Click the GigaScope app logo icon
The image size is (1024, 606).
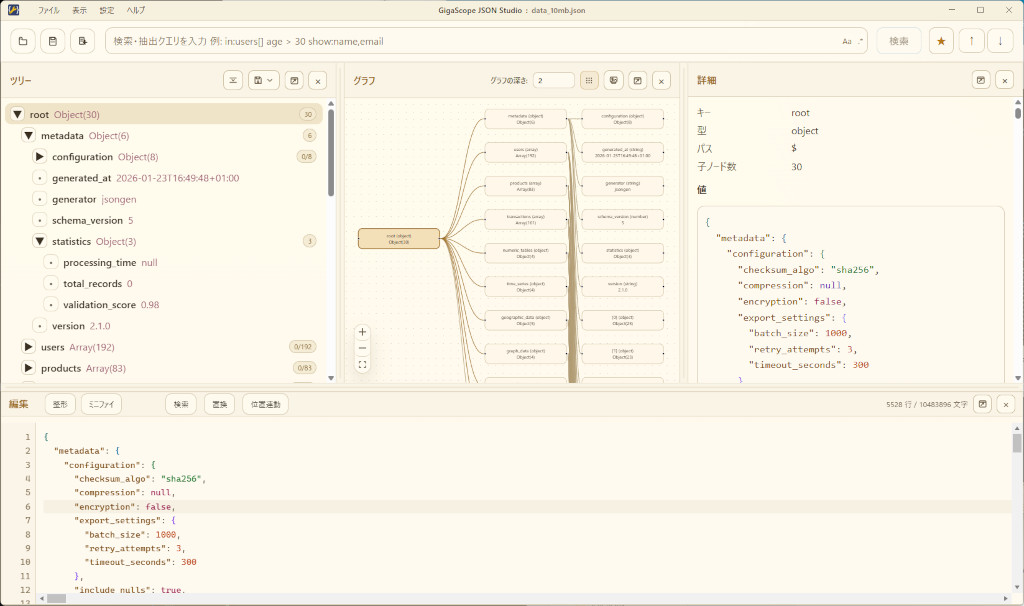13,10
